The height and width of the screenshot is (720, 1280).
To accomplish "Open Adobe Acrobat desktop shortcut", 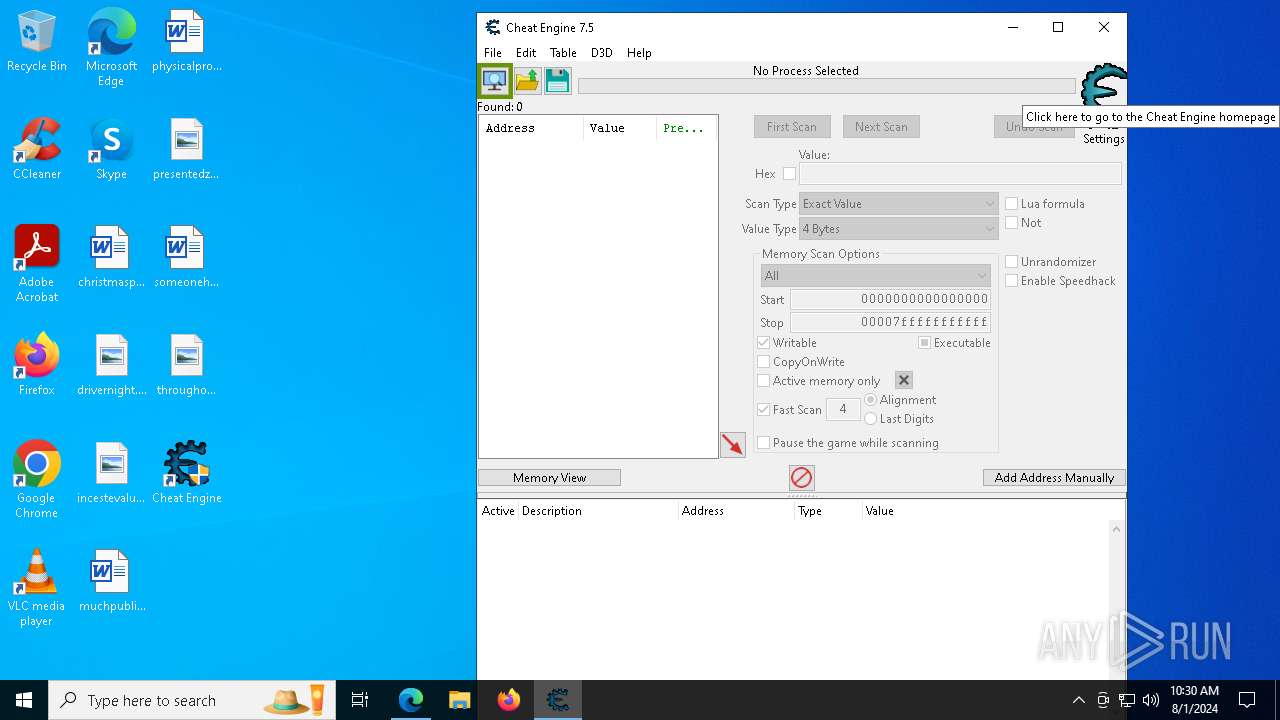I will 37,264.
